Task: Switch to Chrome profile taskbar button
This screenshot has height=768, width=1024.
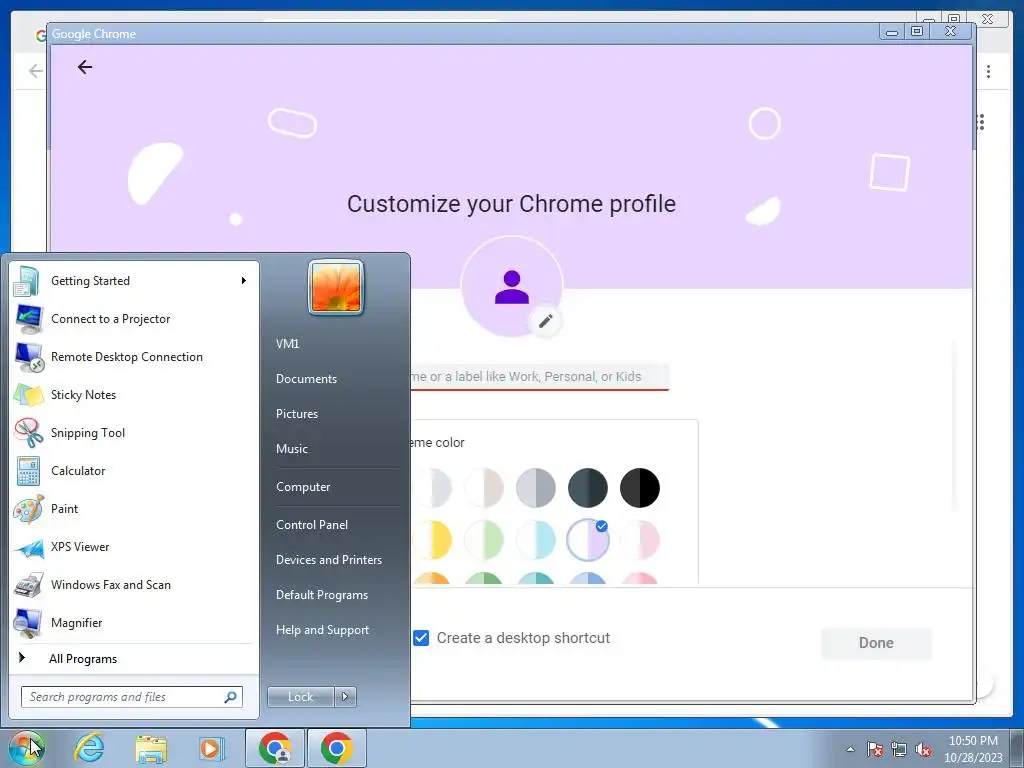Action: click(x=275, y=748)
